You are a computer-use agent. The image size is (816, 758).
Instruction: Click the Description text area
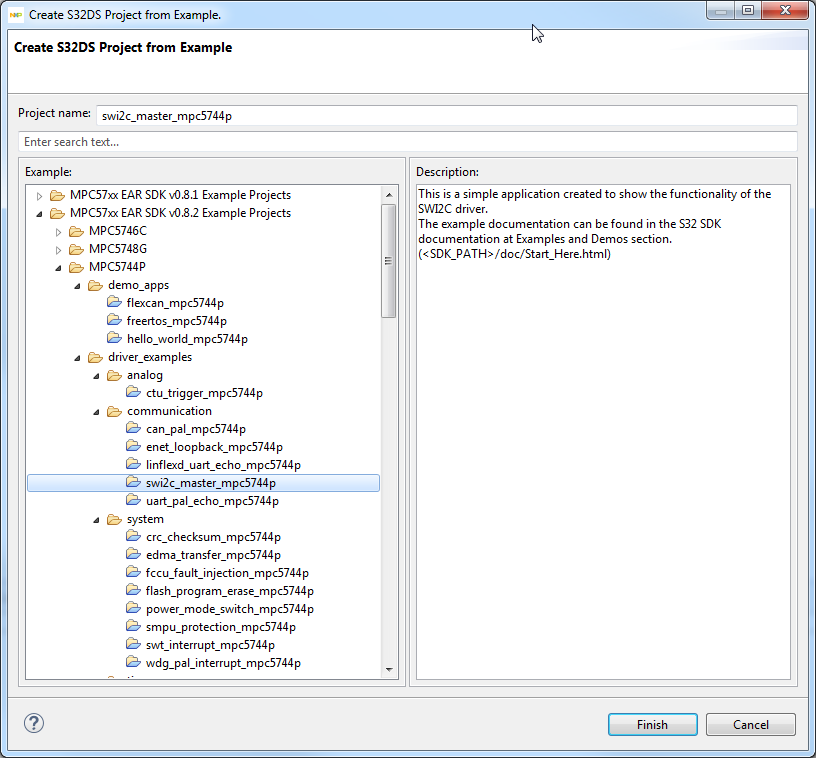pos(603,432)
